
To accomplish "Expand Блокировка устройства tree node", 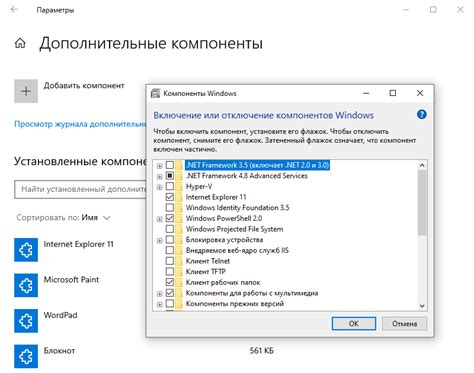I will [160, 240].
